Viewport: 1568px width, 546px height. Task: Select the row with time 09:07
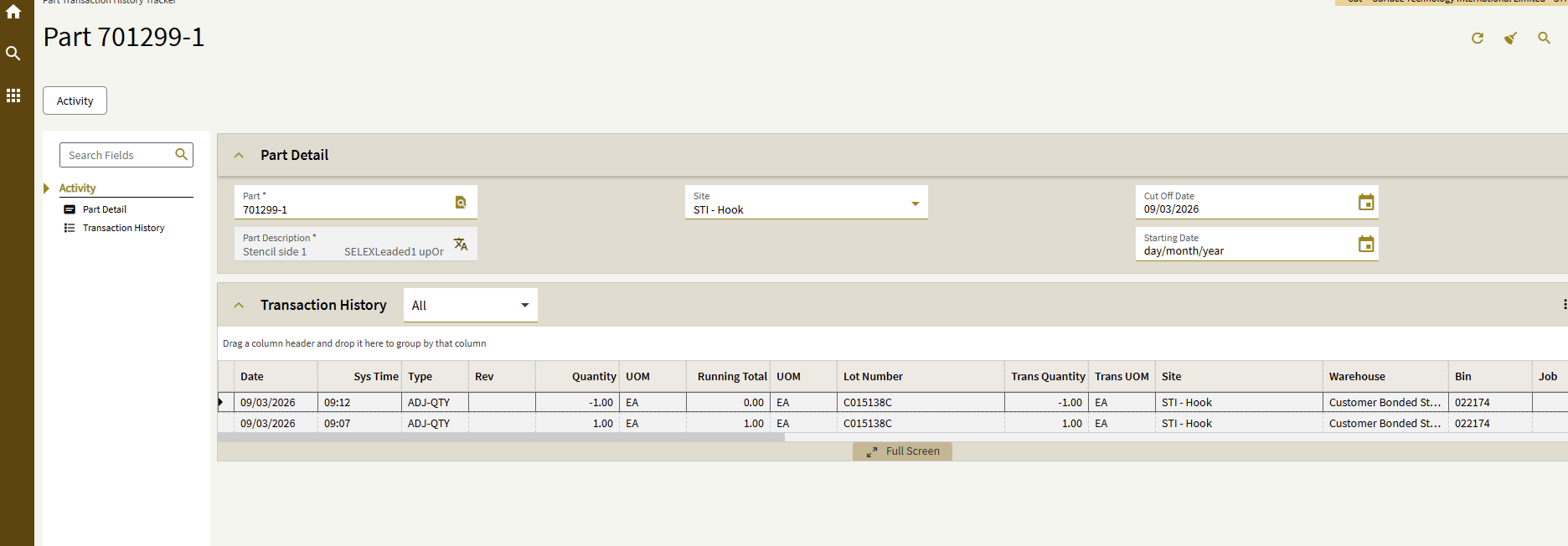[893, 424]
